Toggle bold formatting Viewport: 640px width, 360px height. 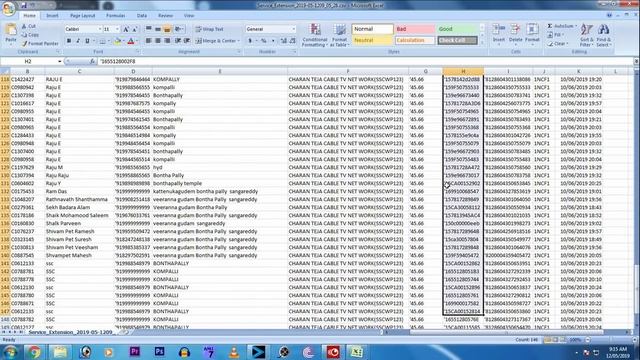pos(69,41)
